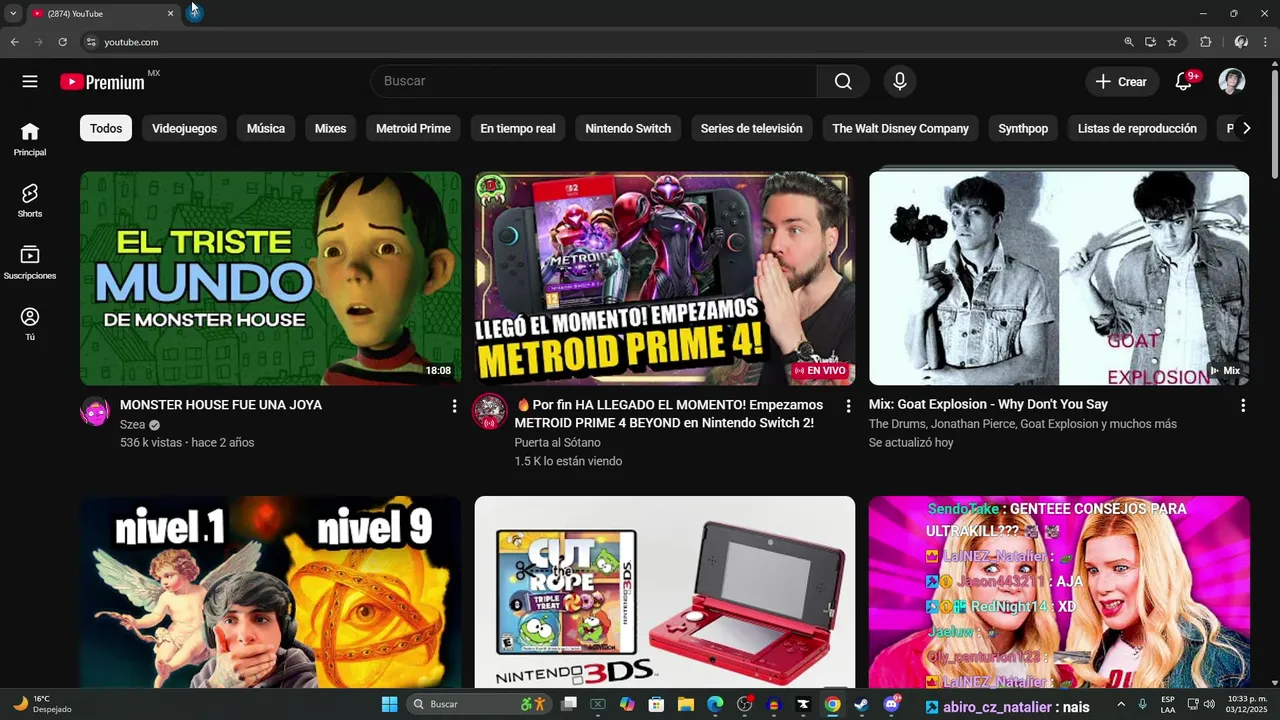Screen dimensions: 1280x720
Task: Open the Chrome extensions puzzle icon
Action: (x=1206, y=42)
